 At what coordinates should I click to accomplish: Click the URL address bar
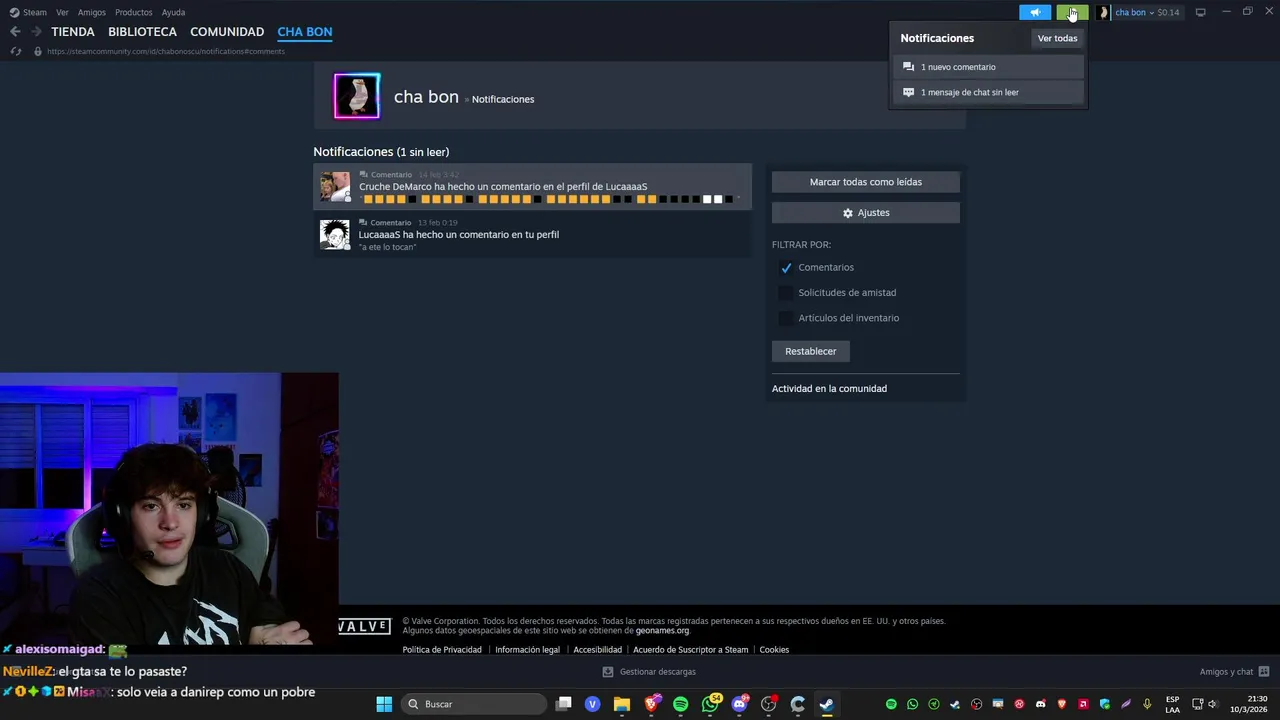(166, 51)
